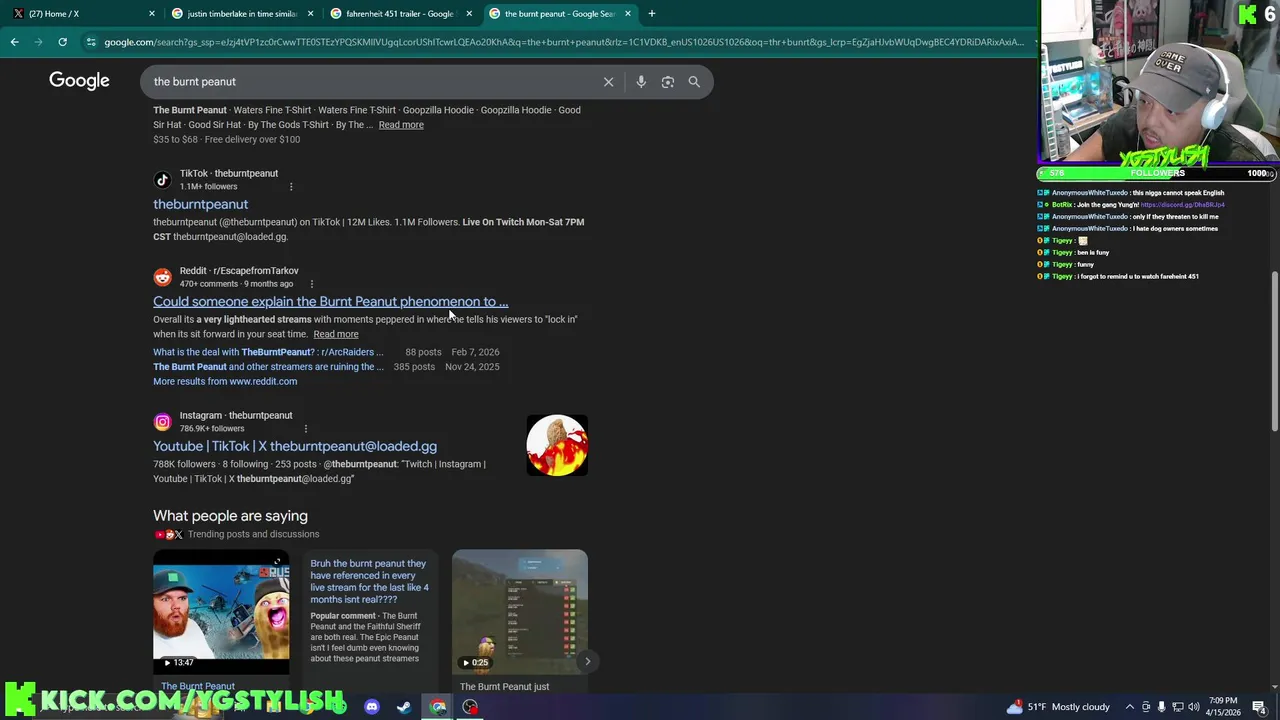
Task: Clear the search box with the X icon
Action: click(x=608, y=82)
